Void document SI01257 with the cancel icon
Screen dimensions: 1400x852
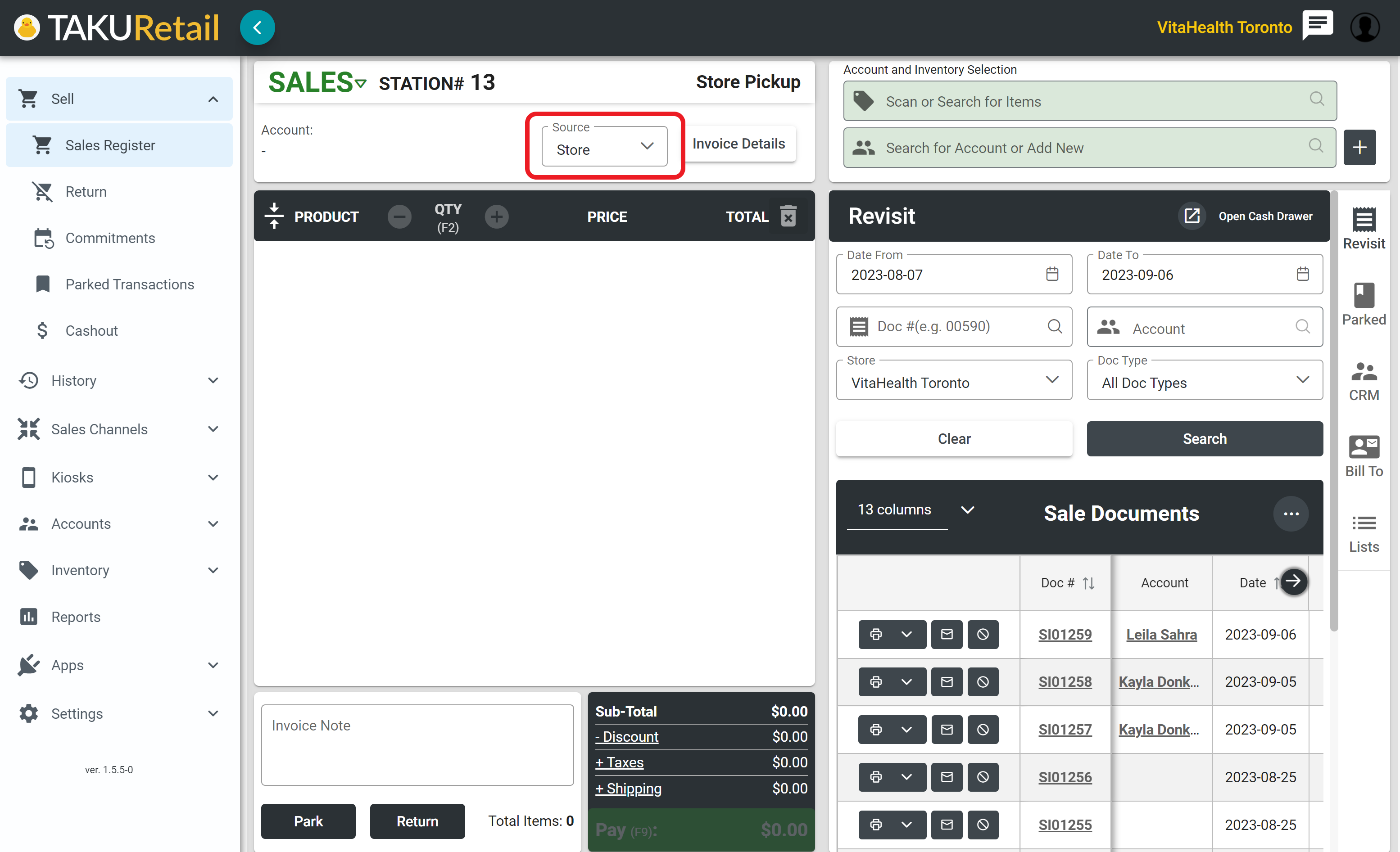click(983, 729)
